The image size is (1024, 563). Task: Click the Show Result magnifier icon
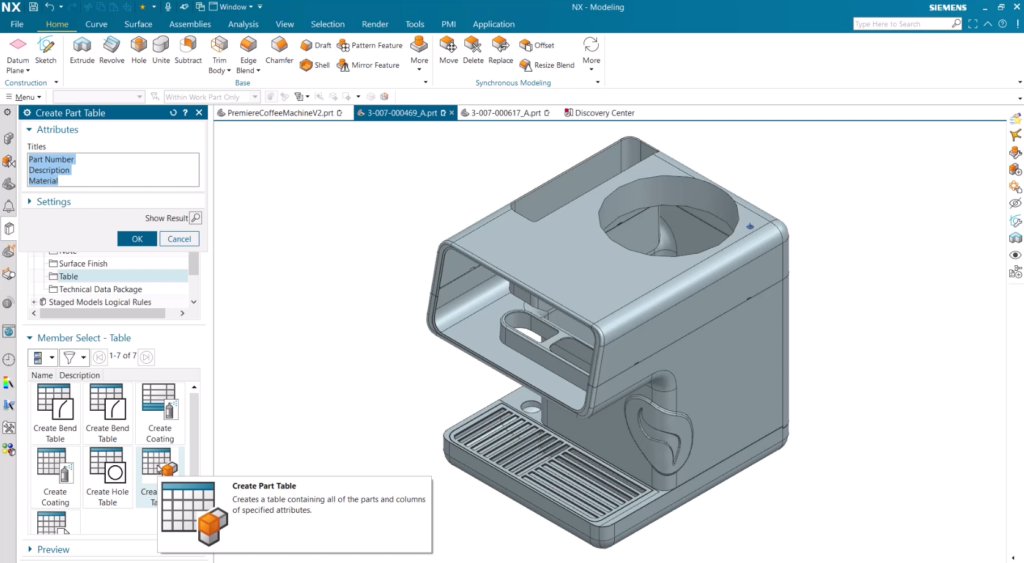(x=195, y=217)
